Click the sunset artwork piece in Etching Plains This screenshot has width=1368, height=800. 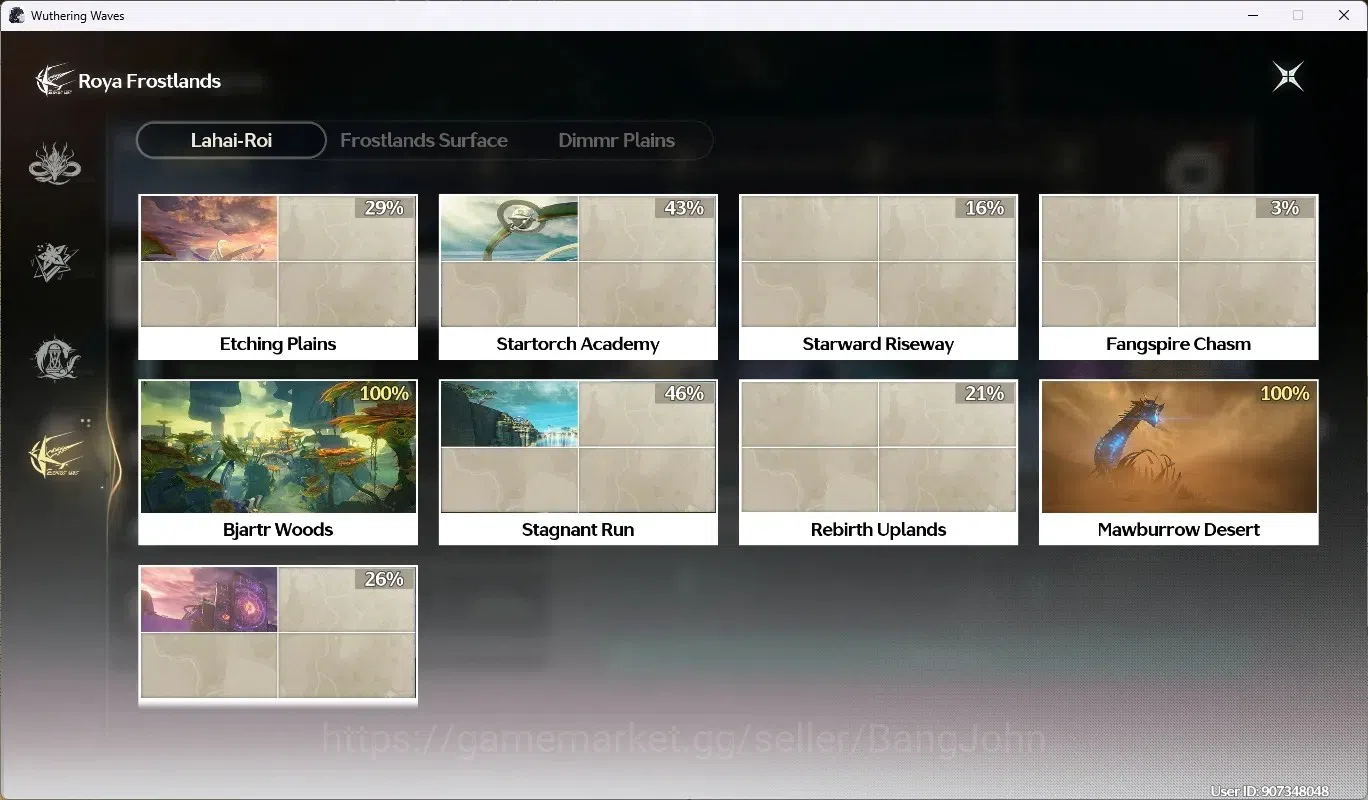[209, 229]
